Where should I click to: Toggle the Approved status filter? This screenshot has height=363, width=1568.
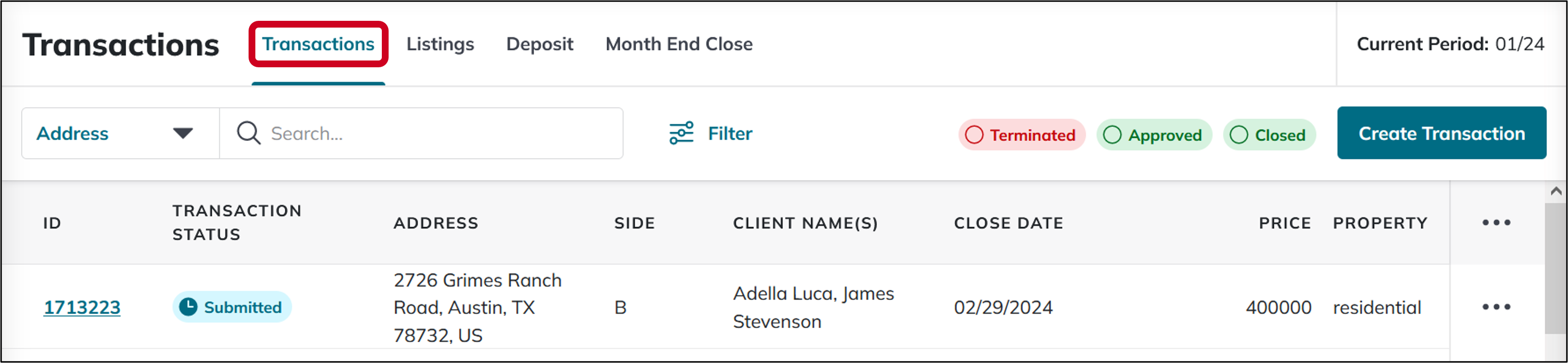pos(1154,135)
